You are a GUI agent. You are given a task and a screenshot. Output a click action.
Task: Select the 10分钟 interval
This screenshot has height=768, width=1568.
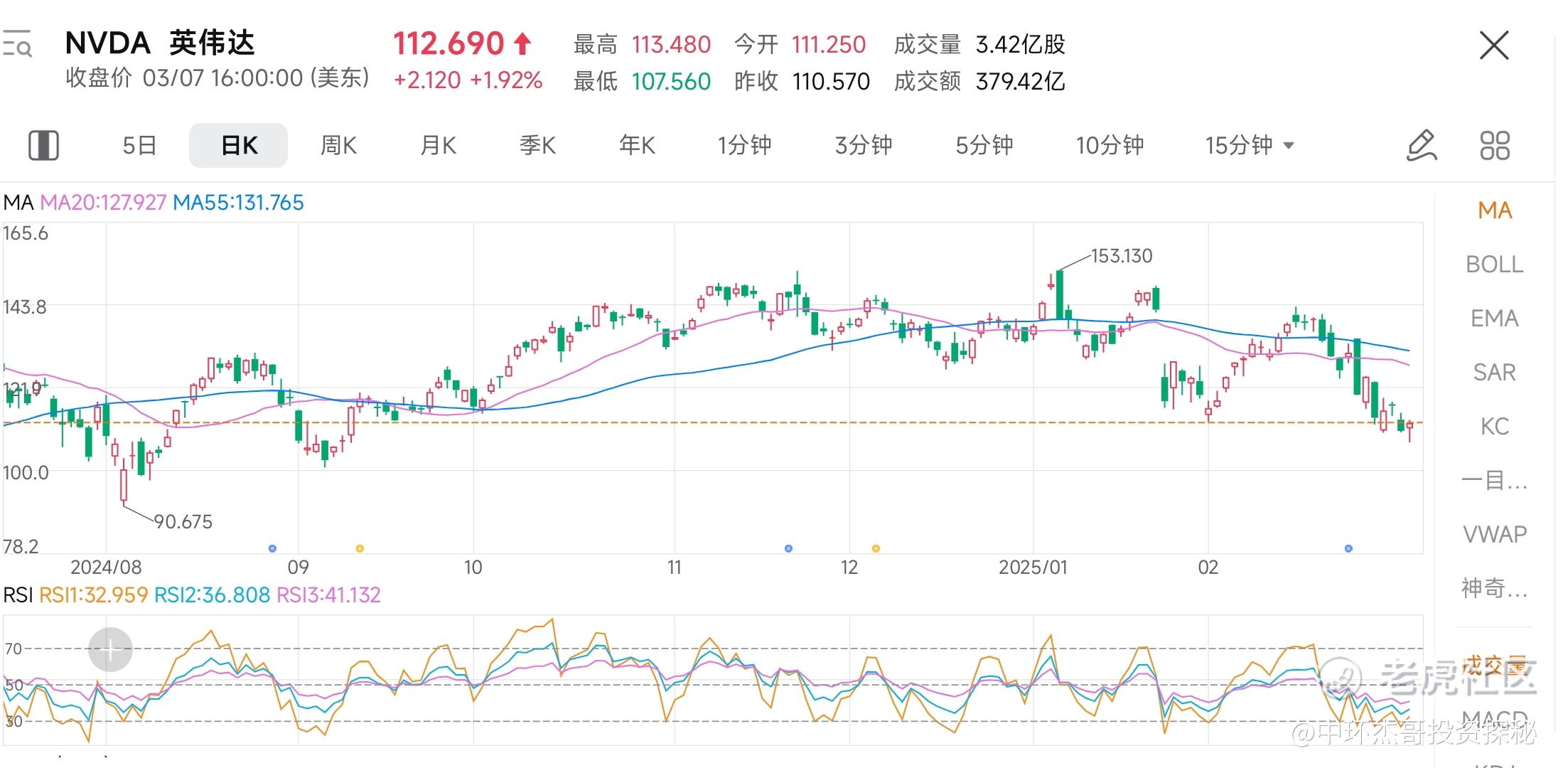pyautogui.click(x=1110, y=146)
